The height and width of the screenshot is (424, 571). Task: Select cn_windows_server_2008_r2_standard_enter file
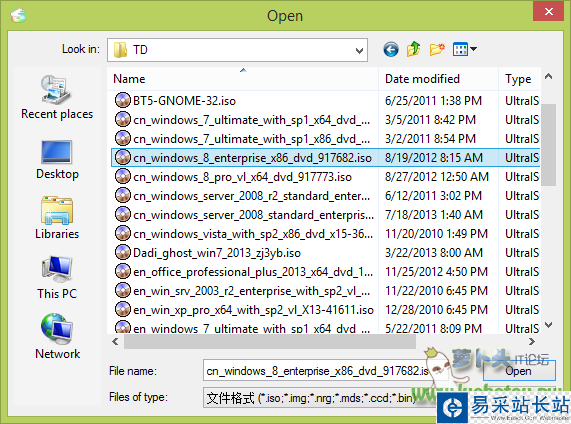coord(251,196)
